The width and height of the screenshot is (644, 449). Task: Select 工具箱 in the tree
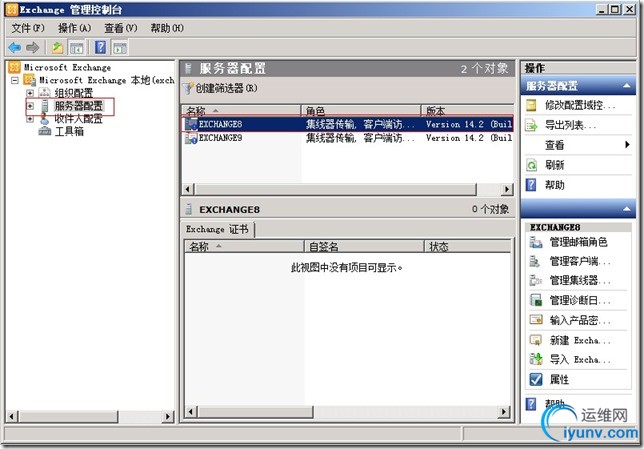coord(69,131)
